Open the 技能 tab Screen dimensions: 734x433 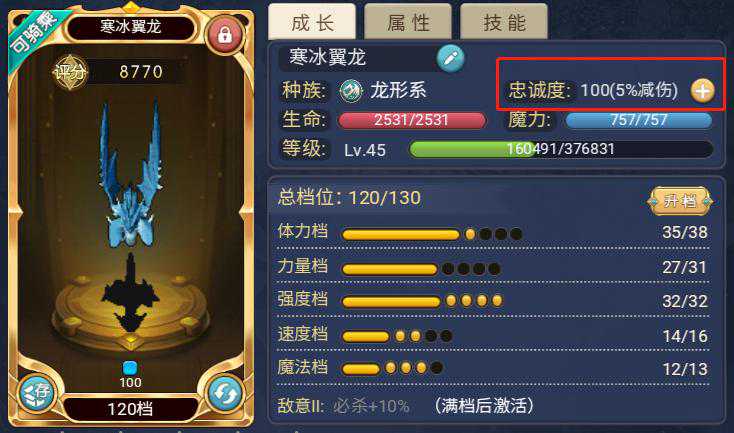(504, 22)
